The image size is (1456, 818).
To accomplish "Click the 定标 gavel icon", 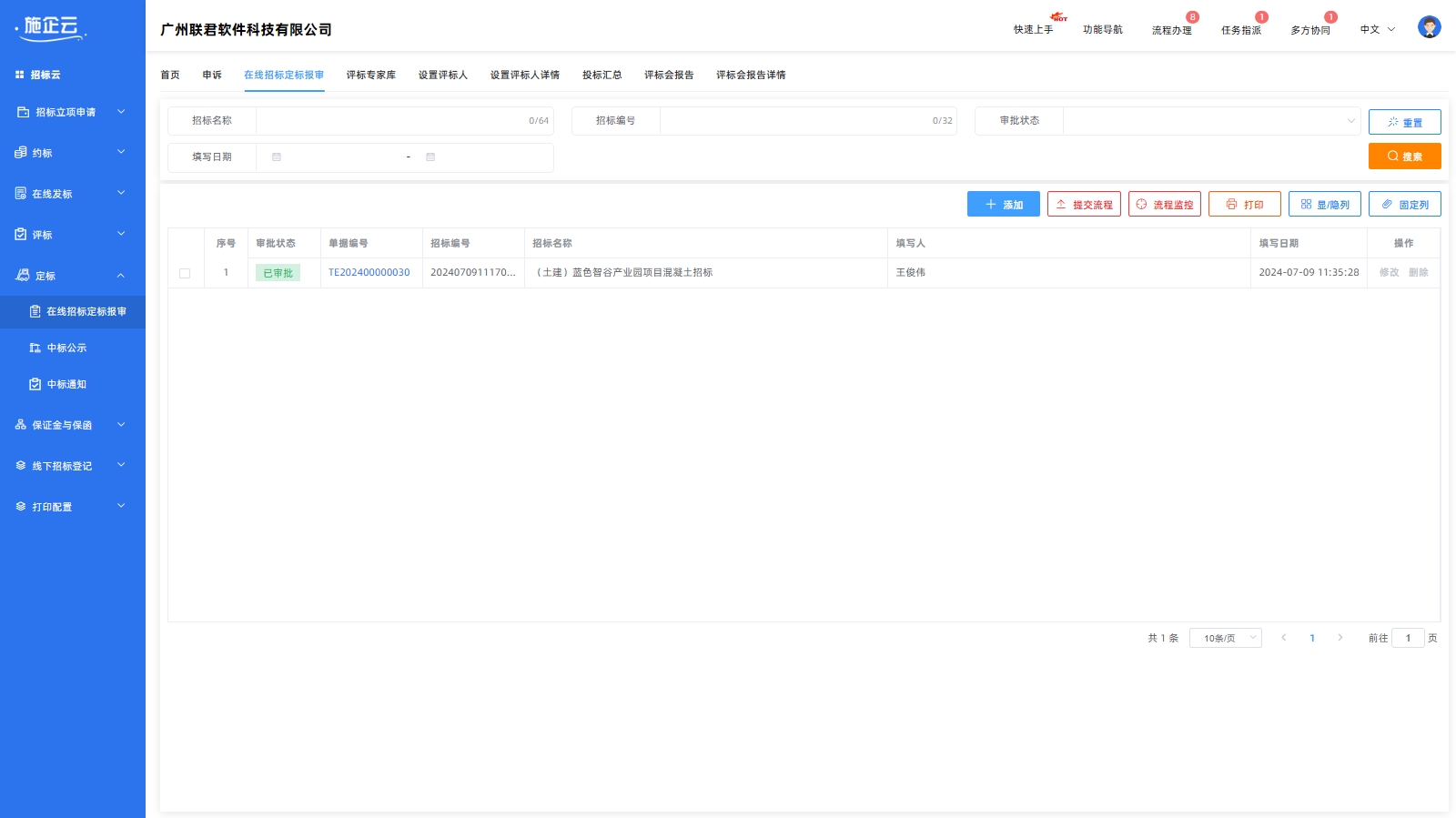I will point(23,275).
